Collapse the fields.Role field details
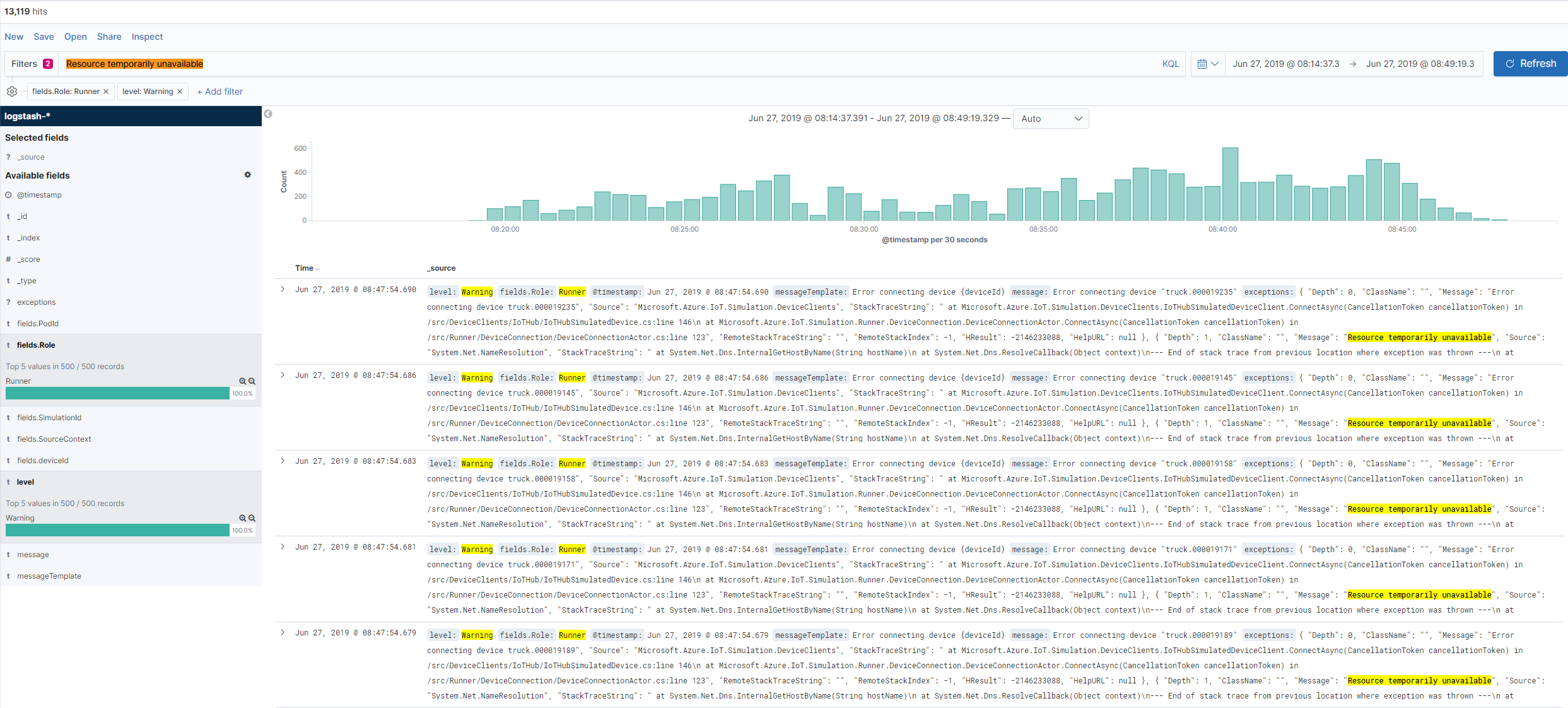Screen dimensions: 1568x708 [36, 345]
